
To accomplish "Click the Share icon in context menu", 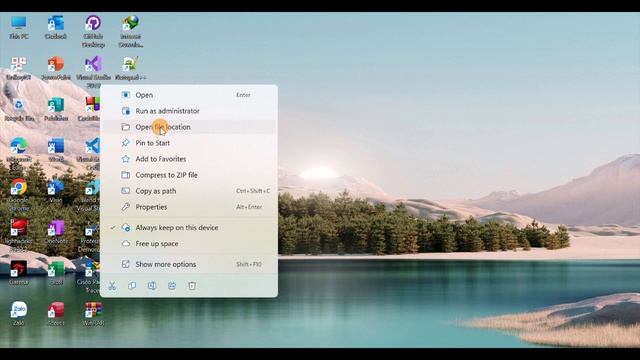I will 172,286.
